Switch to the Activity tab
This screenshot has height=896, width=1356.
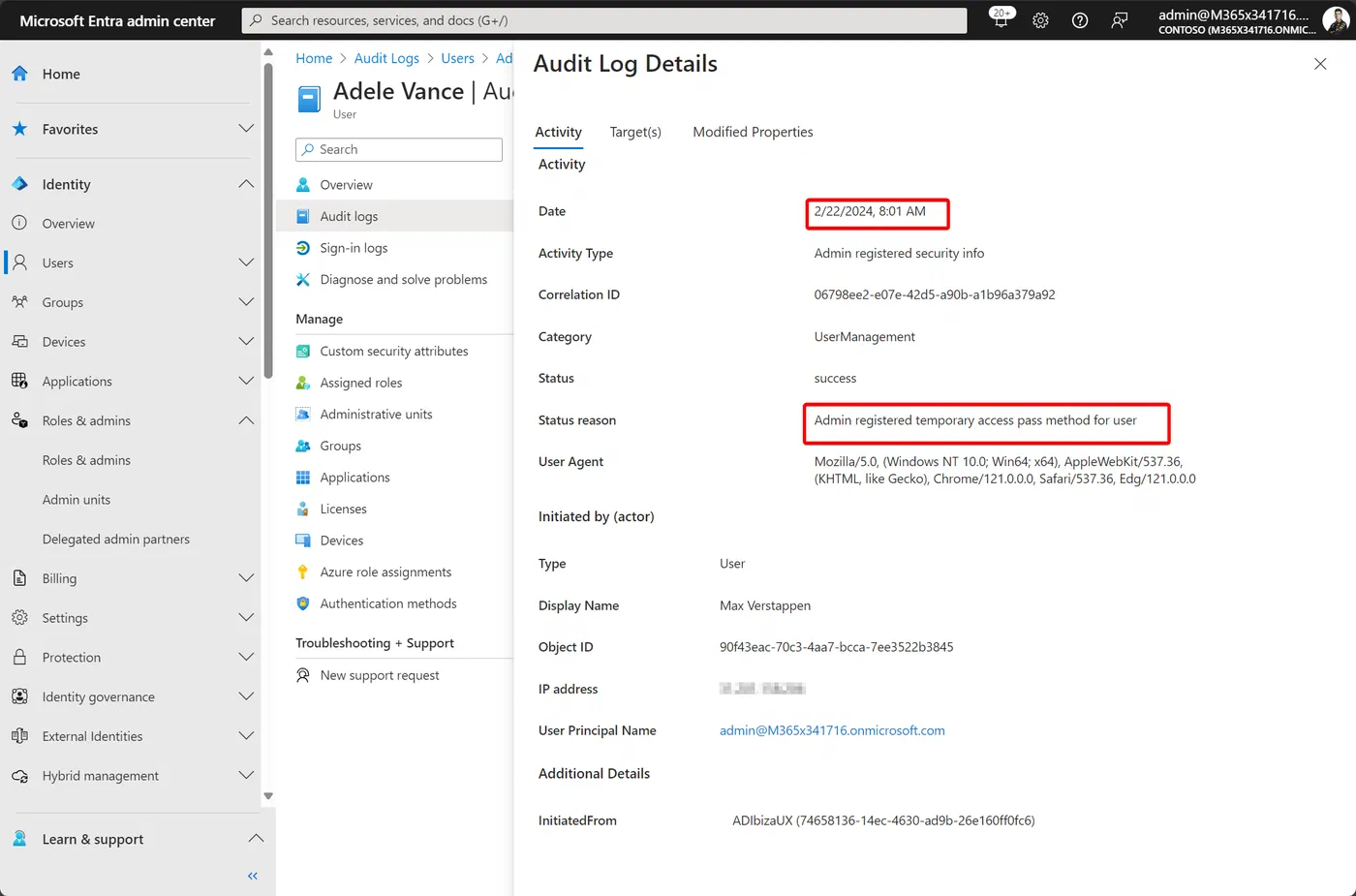click(558, 132)
